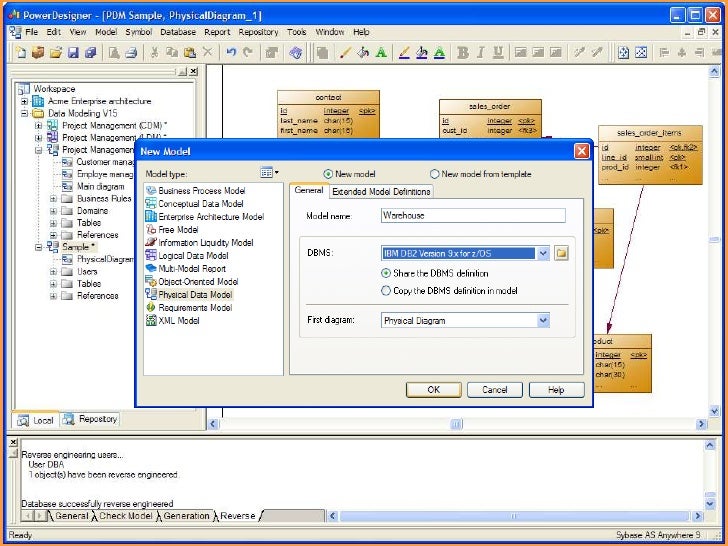Collapse the Sample model node
The image size is (728, 546).
pyautogui.click(x=39, y=247)
